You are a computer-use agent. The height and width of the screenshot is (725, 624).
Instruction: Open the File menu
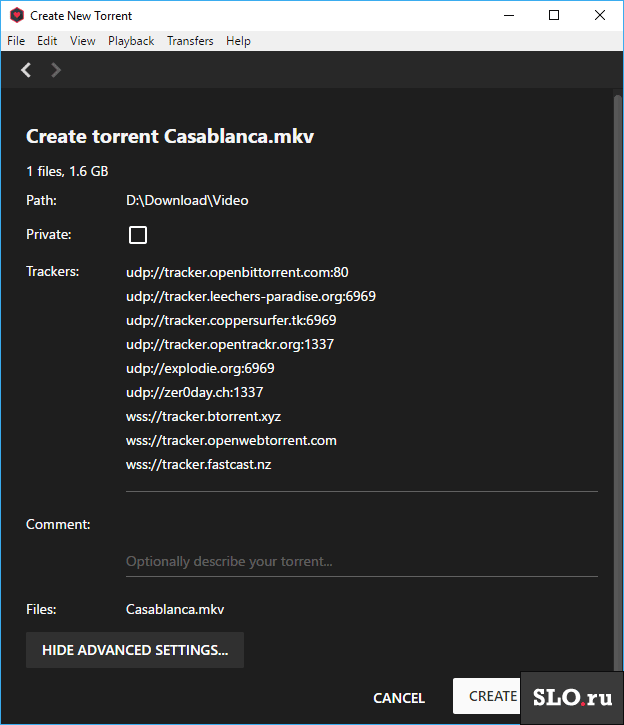click(x=16, y=41)
